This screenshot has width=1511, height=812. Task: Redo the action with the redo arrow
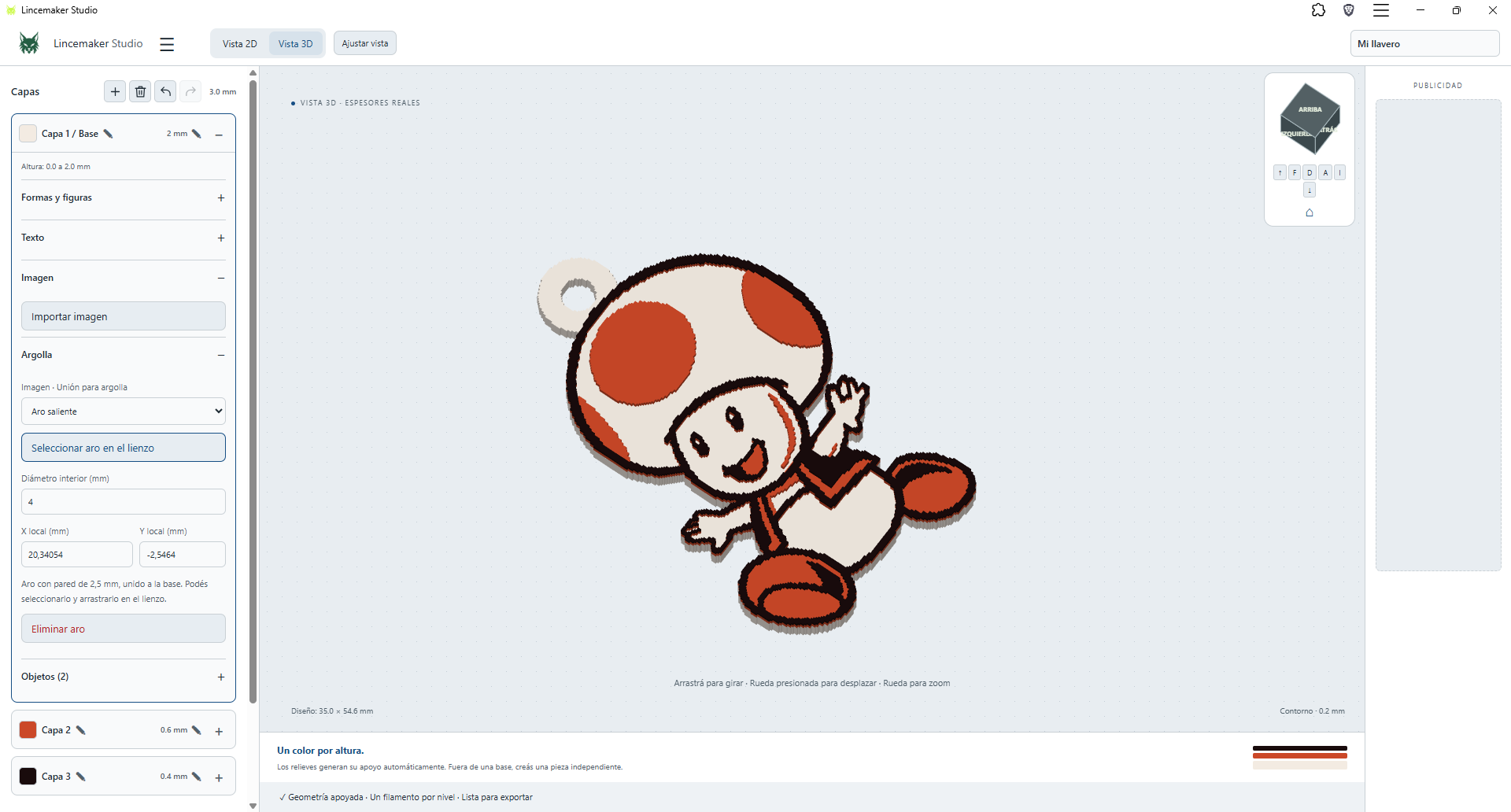pos(190,91)
